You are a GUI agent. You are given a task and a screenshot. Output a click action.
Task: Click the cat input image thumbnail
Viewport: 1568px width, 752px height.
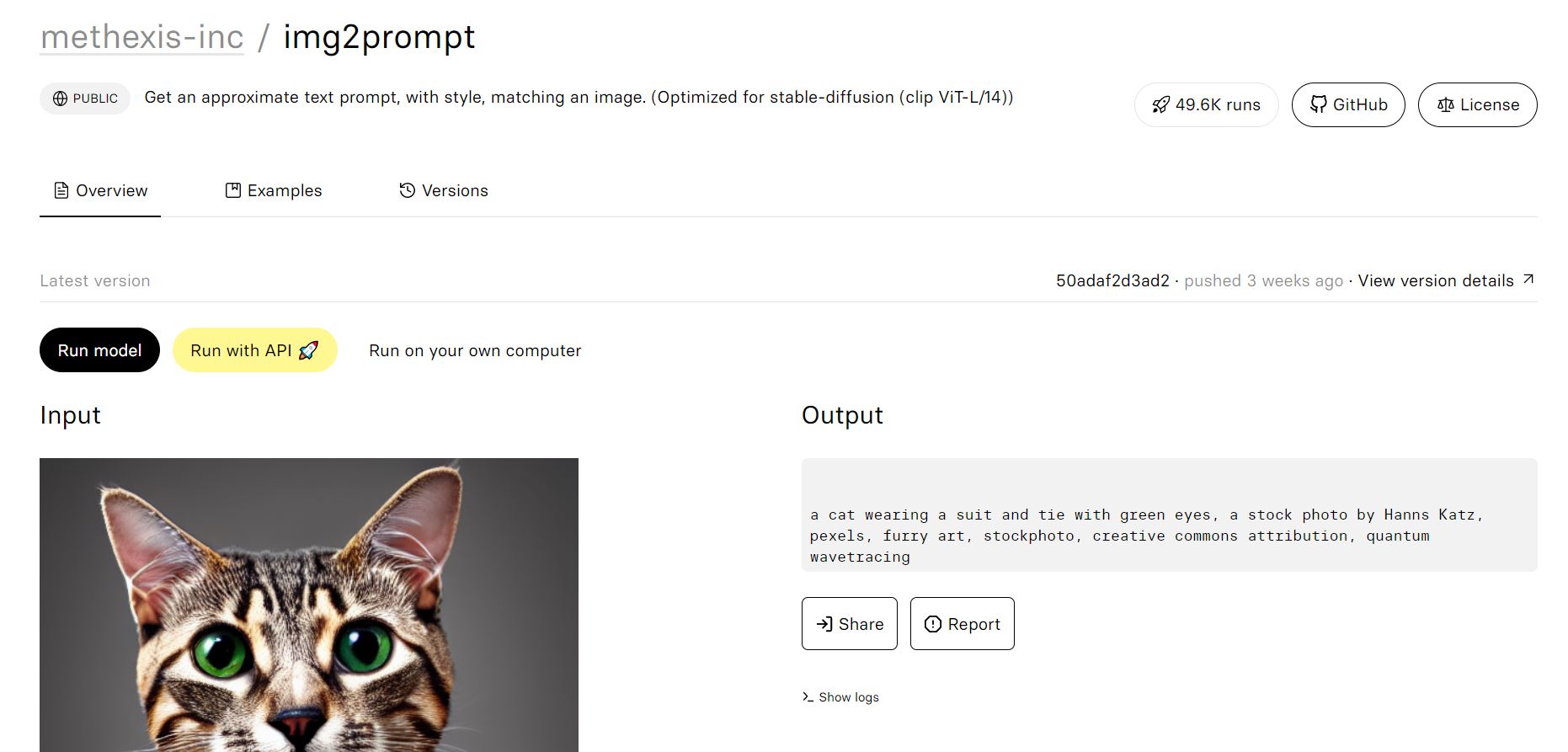[x=309, y=605]
